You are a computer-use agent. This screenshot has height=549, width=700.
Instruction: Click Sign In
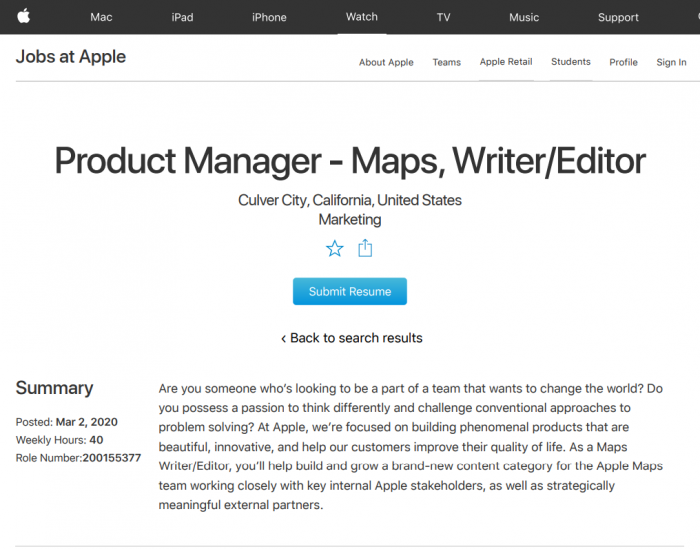(671, 62)
